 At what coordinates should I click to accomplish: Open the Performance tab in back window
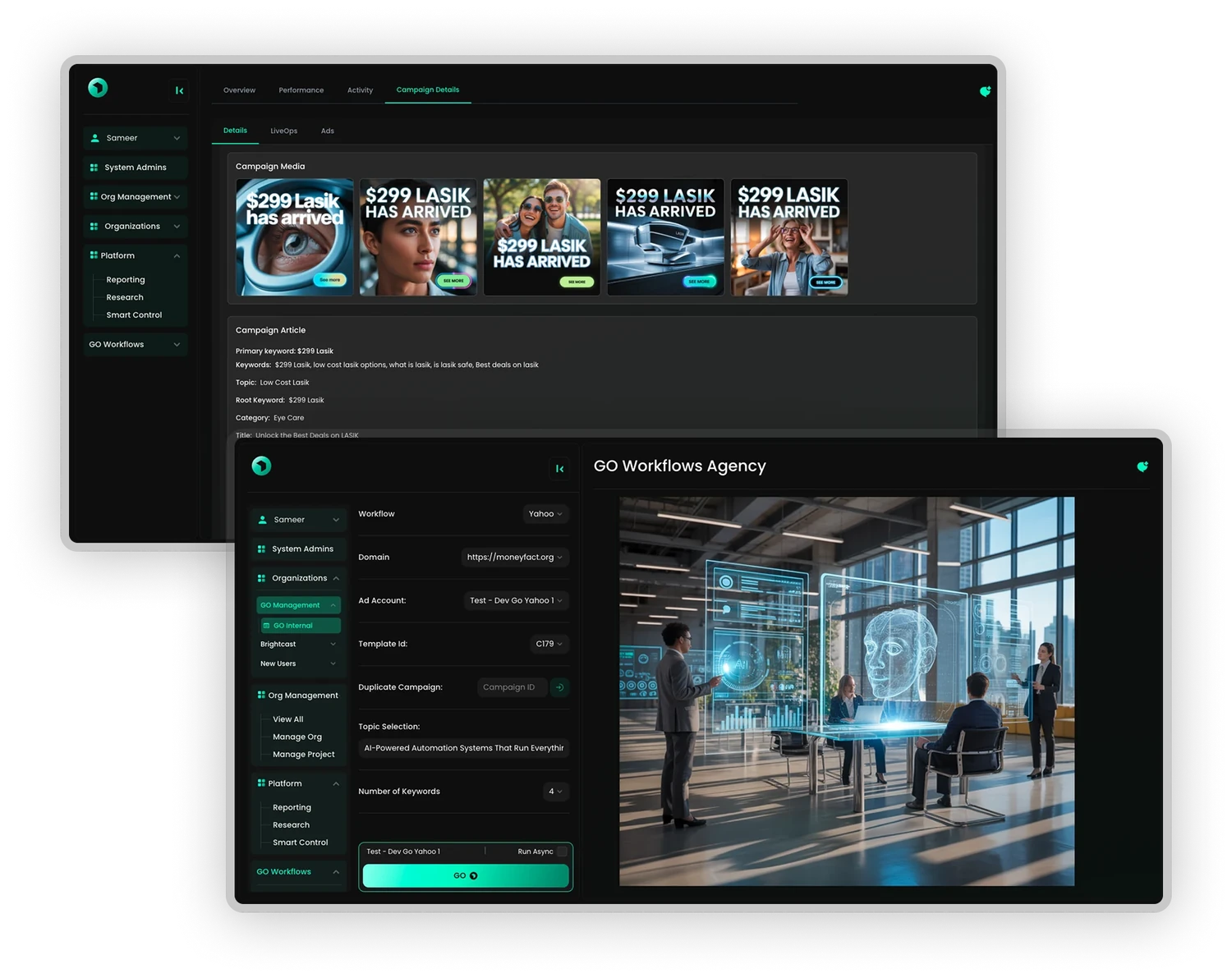click(301, 90)
